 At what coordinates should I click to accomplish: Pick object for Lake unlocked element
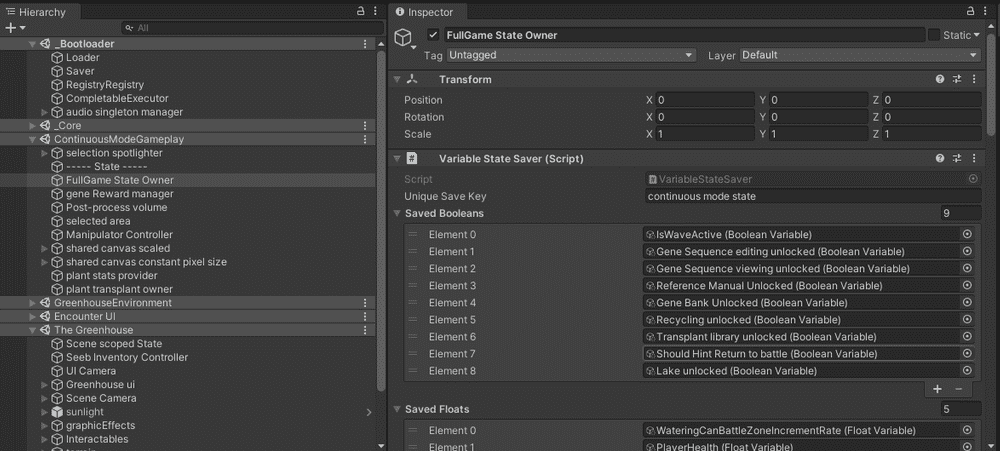pos(967,371)
